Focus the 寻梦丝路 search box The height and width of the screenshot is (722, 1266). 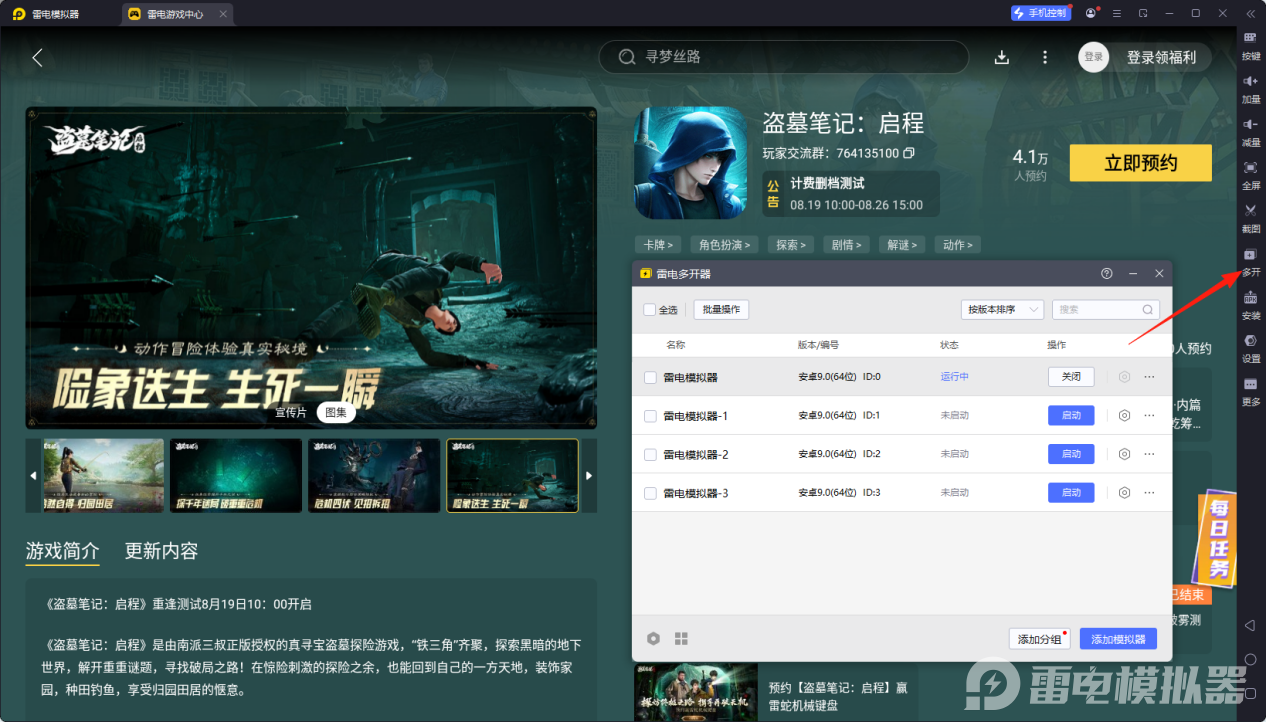[784, 57]
